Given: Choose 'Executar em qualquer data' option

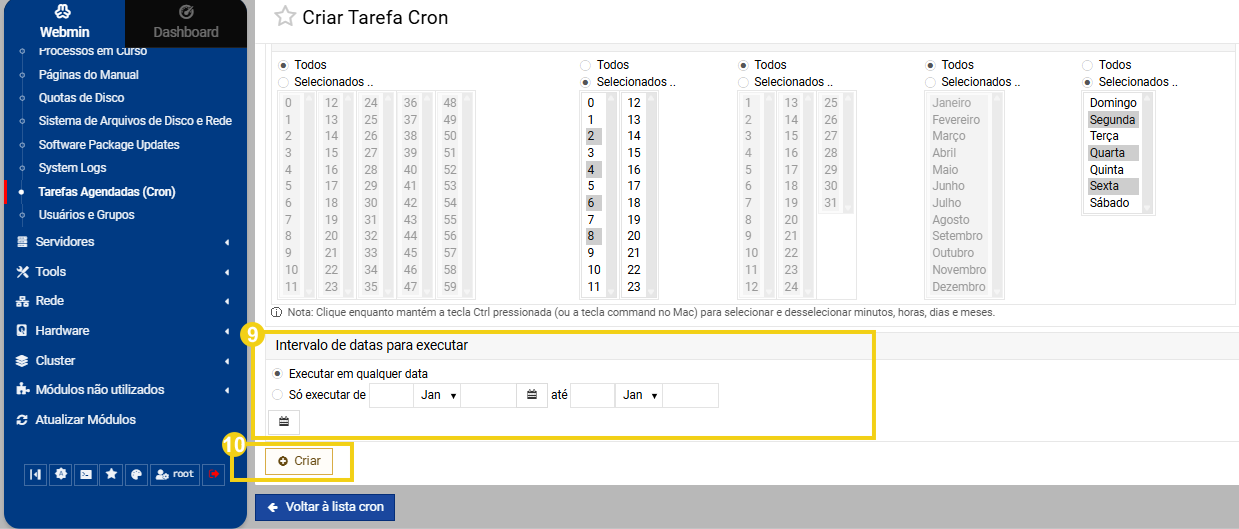Looking at the screenshot, I should pyautogui.click(x=279, y=373).
